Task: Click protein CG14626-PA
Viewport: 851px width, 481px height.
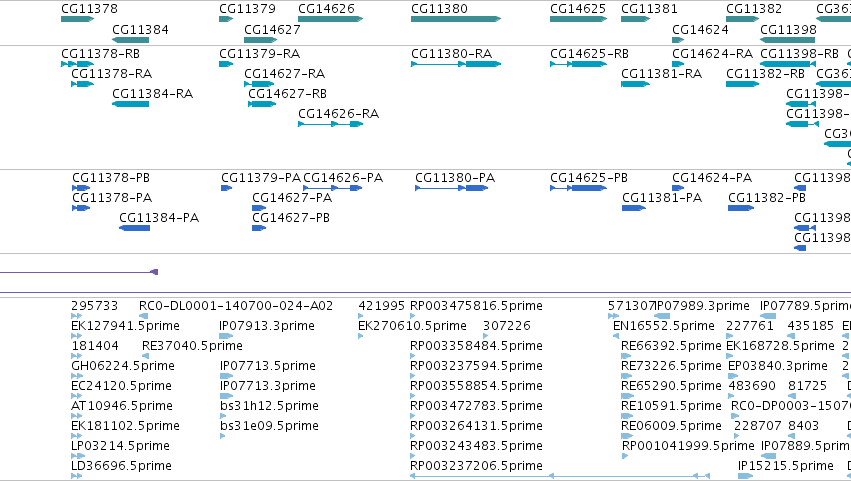Action: [x=343, y=178]
